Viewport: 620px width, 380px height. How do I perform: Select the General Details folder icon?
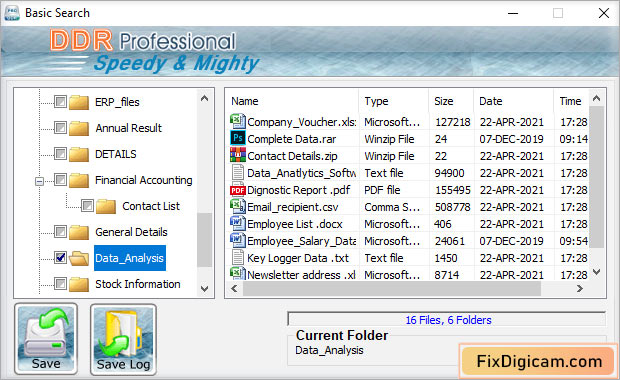coord(79,232)
